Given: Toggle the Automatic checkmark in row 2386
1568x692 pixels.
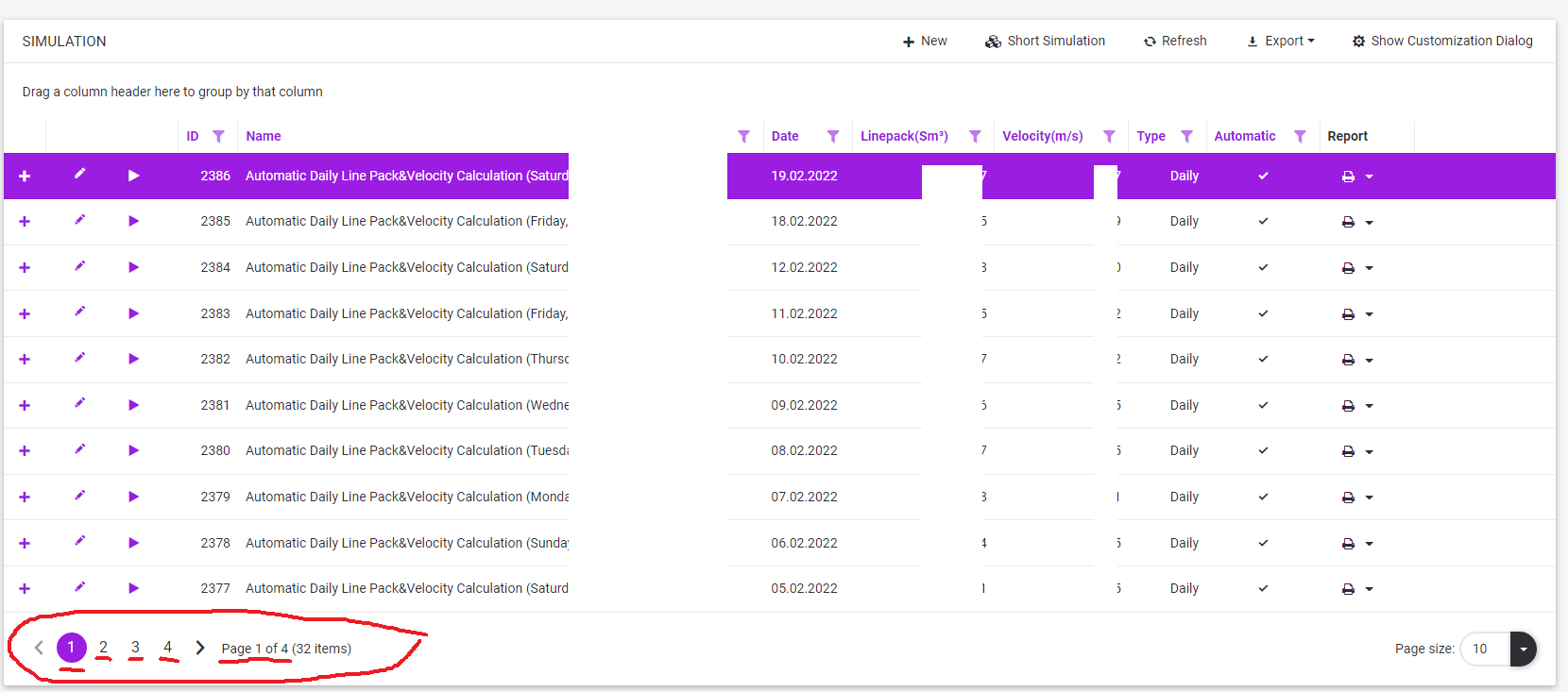Looking at the screenshot, I should 1263,176.
